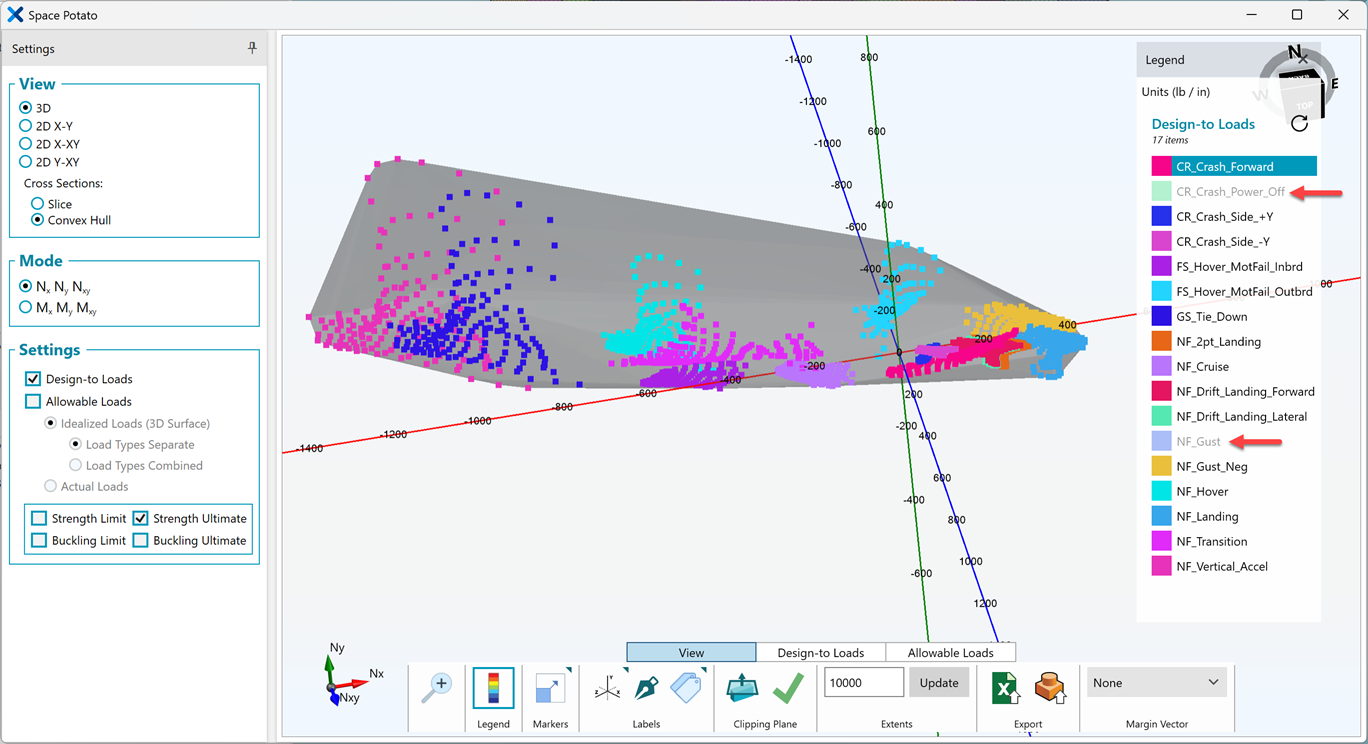Image resolution: width=1368 pixels, height=744 pixels.
Task: Select the 2D X-Y view option
Action: (x=26, y=126)
